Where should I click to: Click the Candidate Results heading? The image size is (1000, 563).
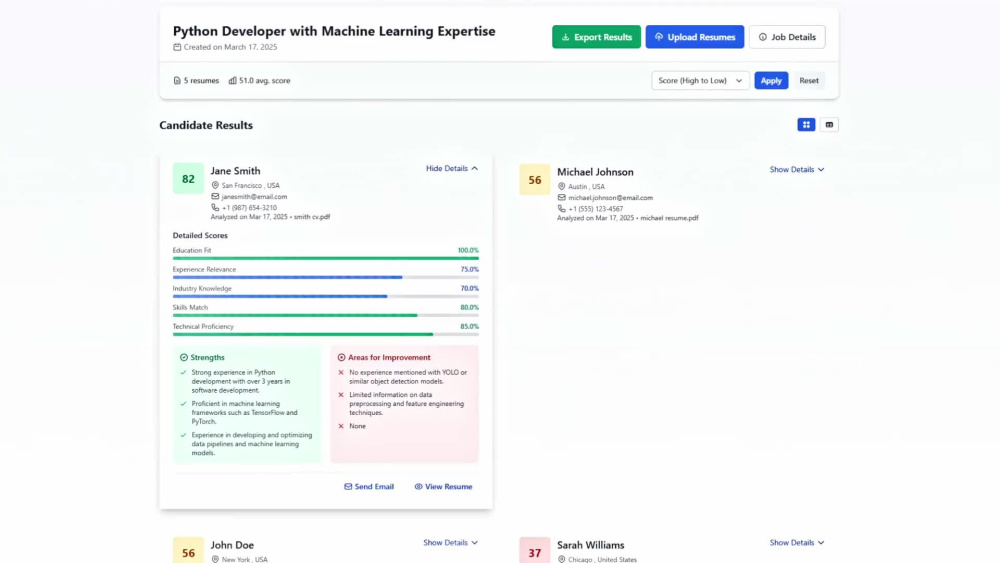[x=206, y=125]
